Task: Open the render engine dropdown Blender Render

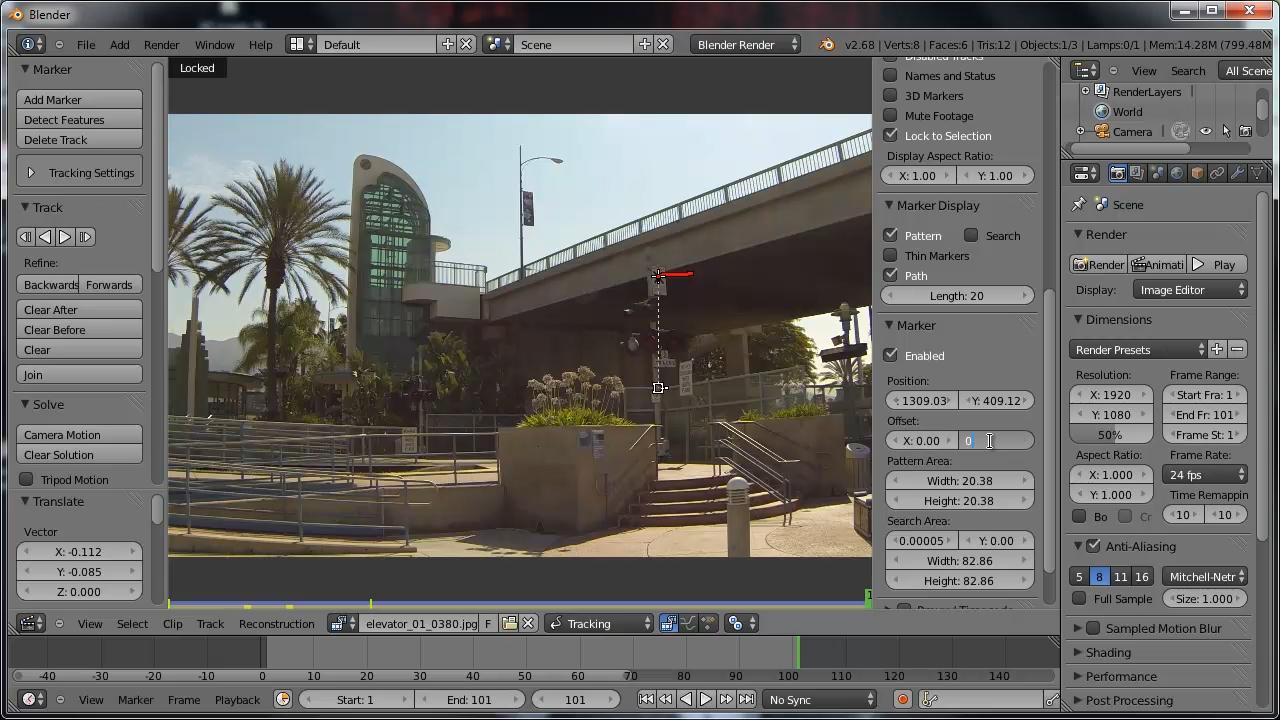Action: click(x=745, y=44)
